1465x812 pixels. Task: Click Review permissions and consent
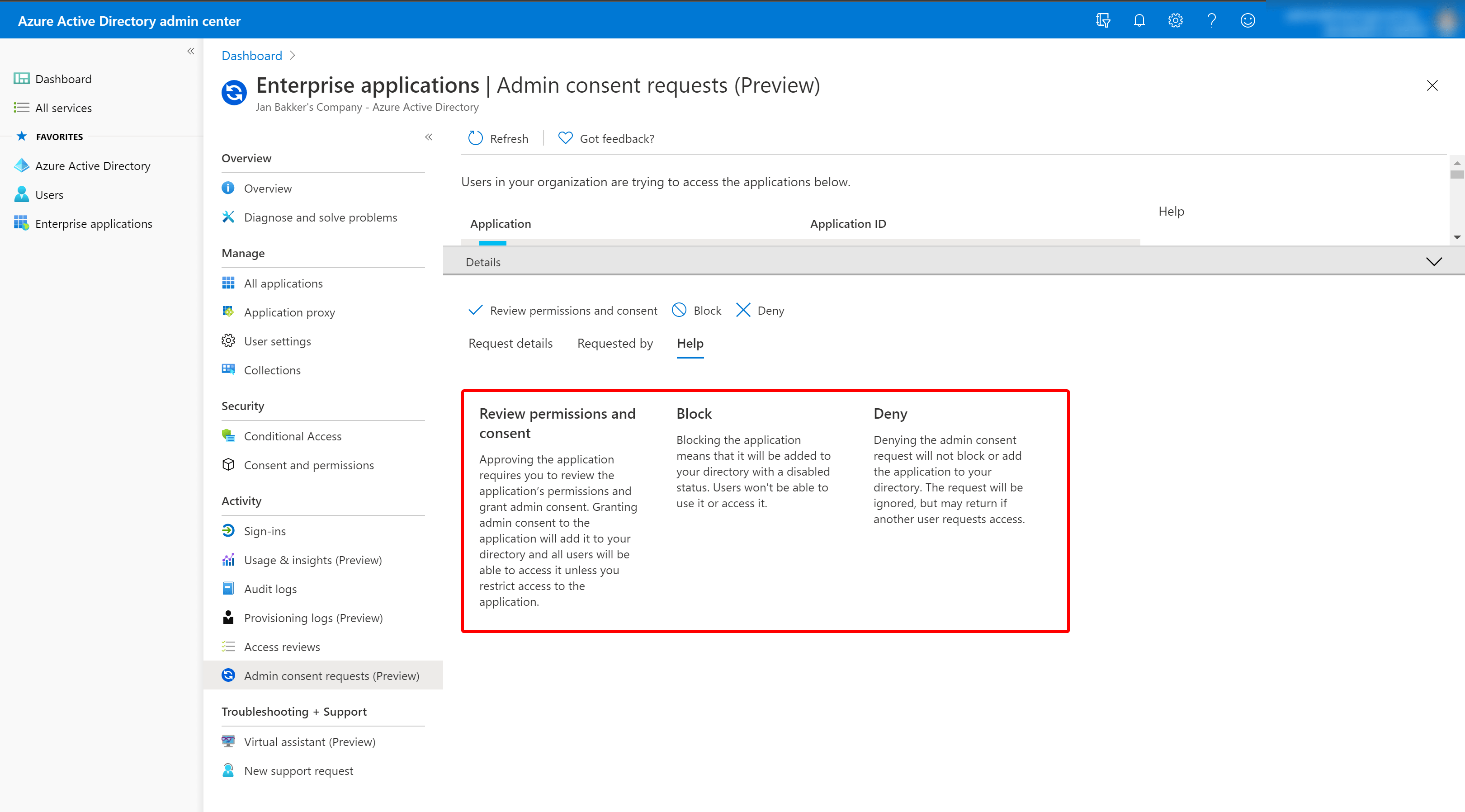coord(562,311)
